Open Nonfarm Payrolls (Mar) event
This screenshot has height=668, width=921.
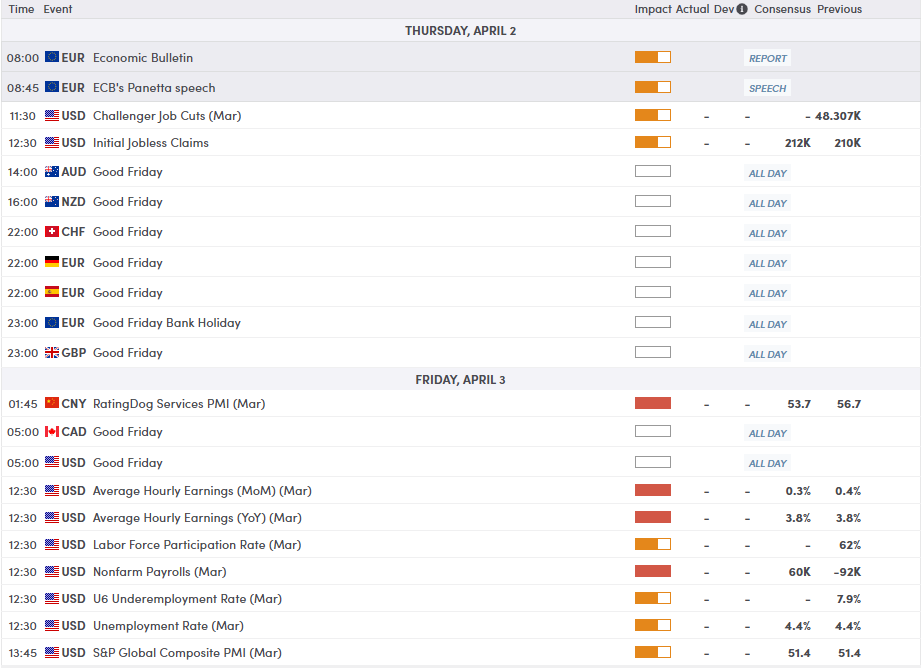(x=159, y=572)
